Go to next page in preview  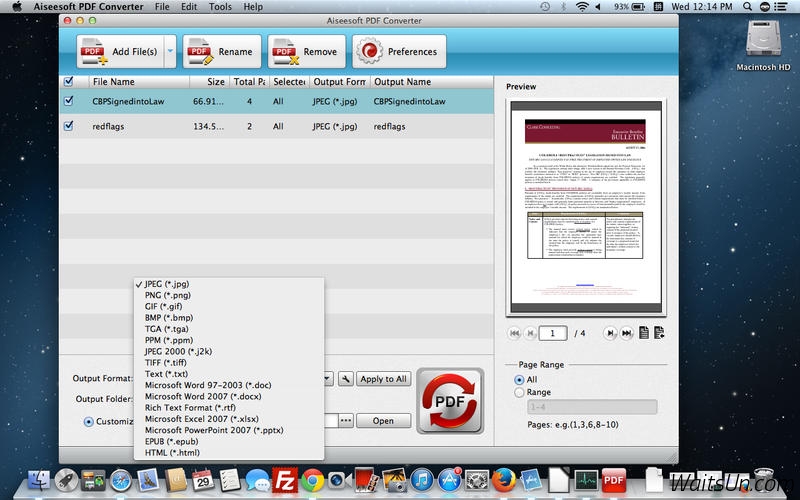point(610,333)
